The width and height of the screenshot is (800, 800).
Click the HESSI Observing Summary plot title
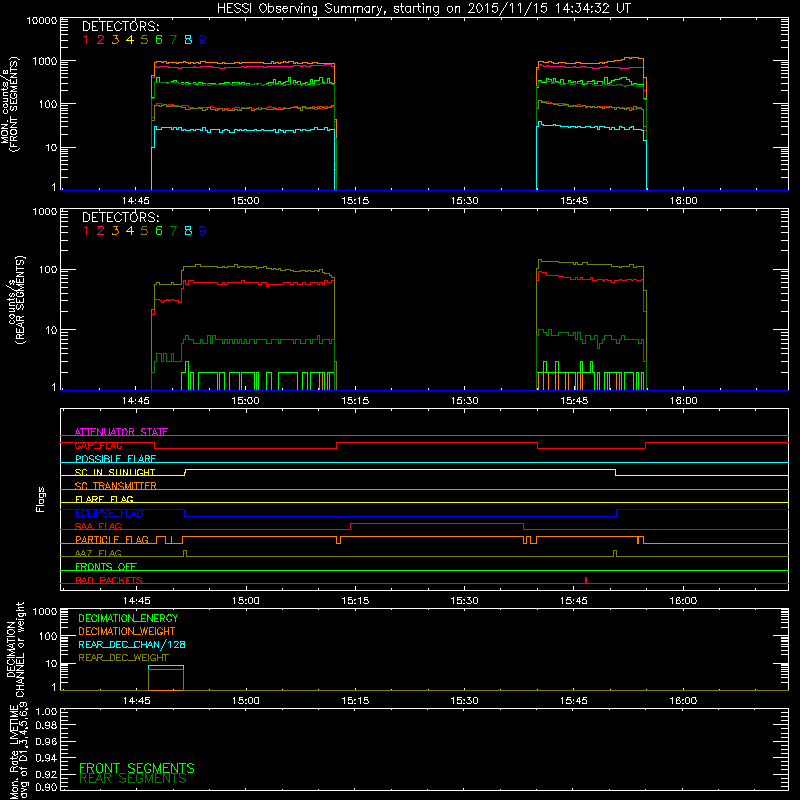coord(424,9)
